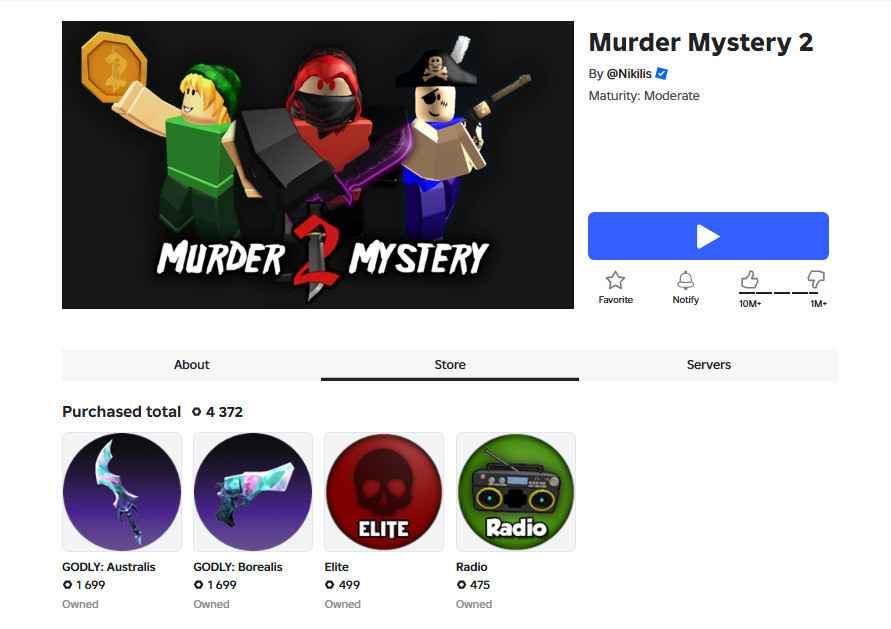
Task: Click the Murder Mystery 2 game banner image
Action: [x=318, y=165]
